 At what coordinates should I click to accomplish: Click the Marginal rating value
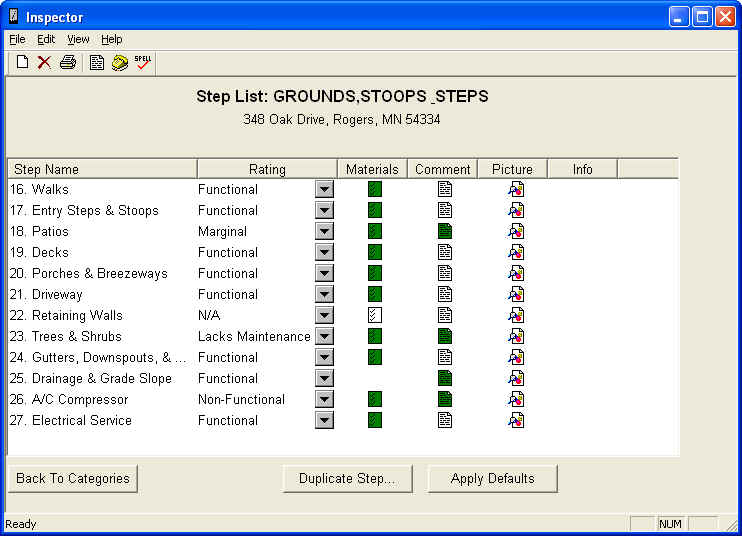(x=222, y=231)
